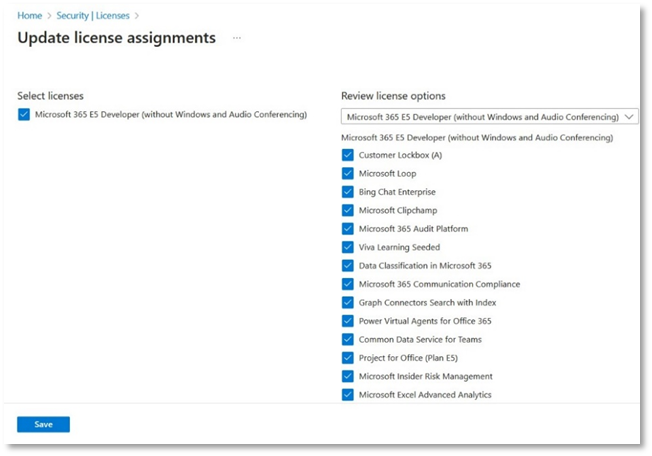Uncheck the Microsoft Loop option
The width and height of the screenshot is (652, 456).
348,174
